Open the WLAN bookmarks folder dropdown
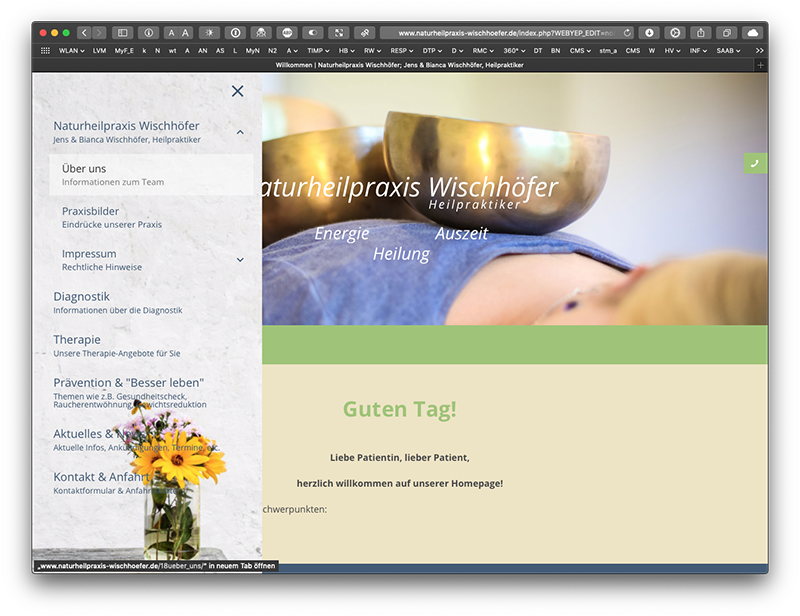Screen dimensions: 800x616 click(x=70, y=50)
